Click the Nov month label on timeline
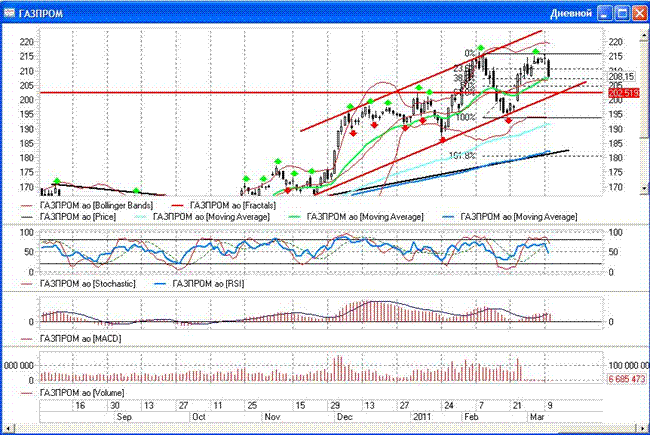Screen dimensions: 650x435 pos(272,417)
